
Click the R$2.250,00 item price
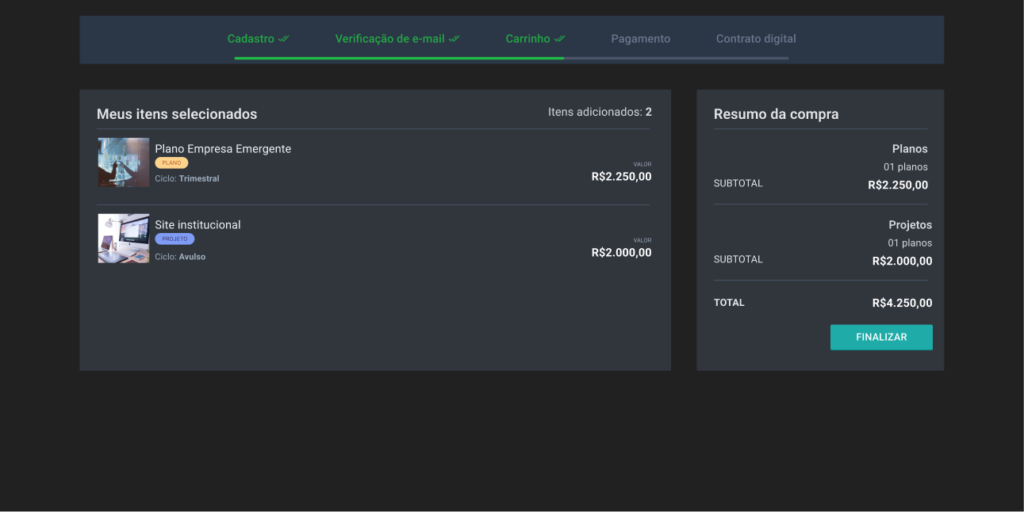point(621,176)
